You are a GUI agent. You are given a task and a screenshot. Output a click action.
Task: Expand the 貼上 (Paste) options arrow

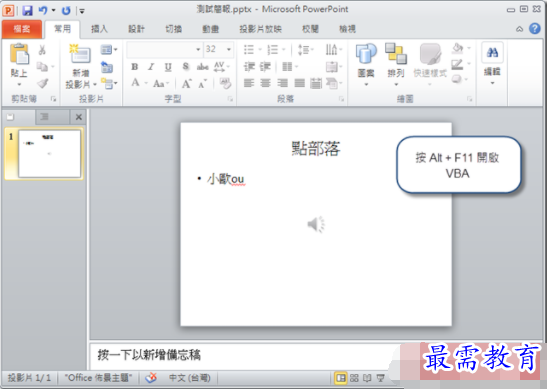tap(19, 84)
